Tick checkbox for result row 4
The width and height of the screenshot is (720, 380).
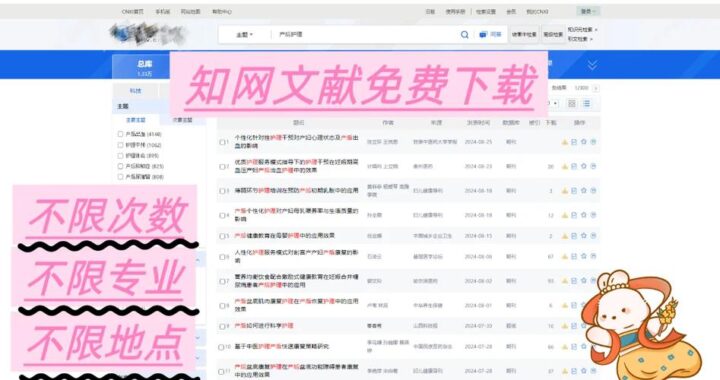(x=222, y=215)
